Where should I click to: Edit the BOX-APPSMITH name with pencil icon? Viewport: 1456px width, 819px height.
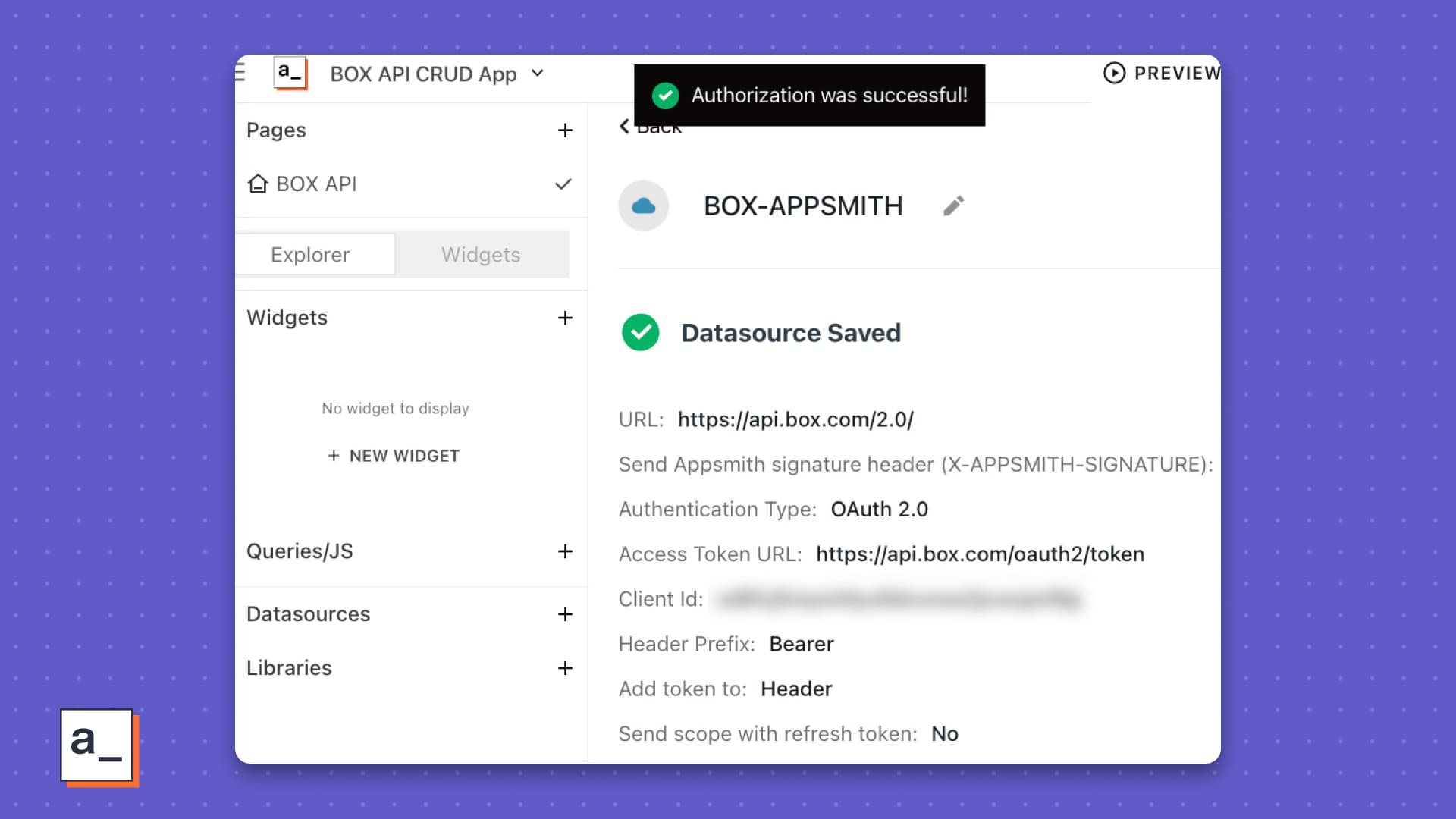click(953, 206)
